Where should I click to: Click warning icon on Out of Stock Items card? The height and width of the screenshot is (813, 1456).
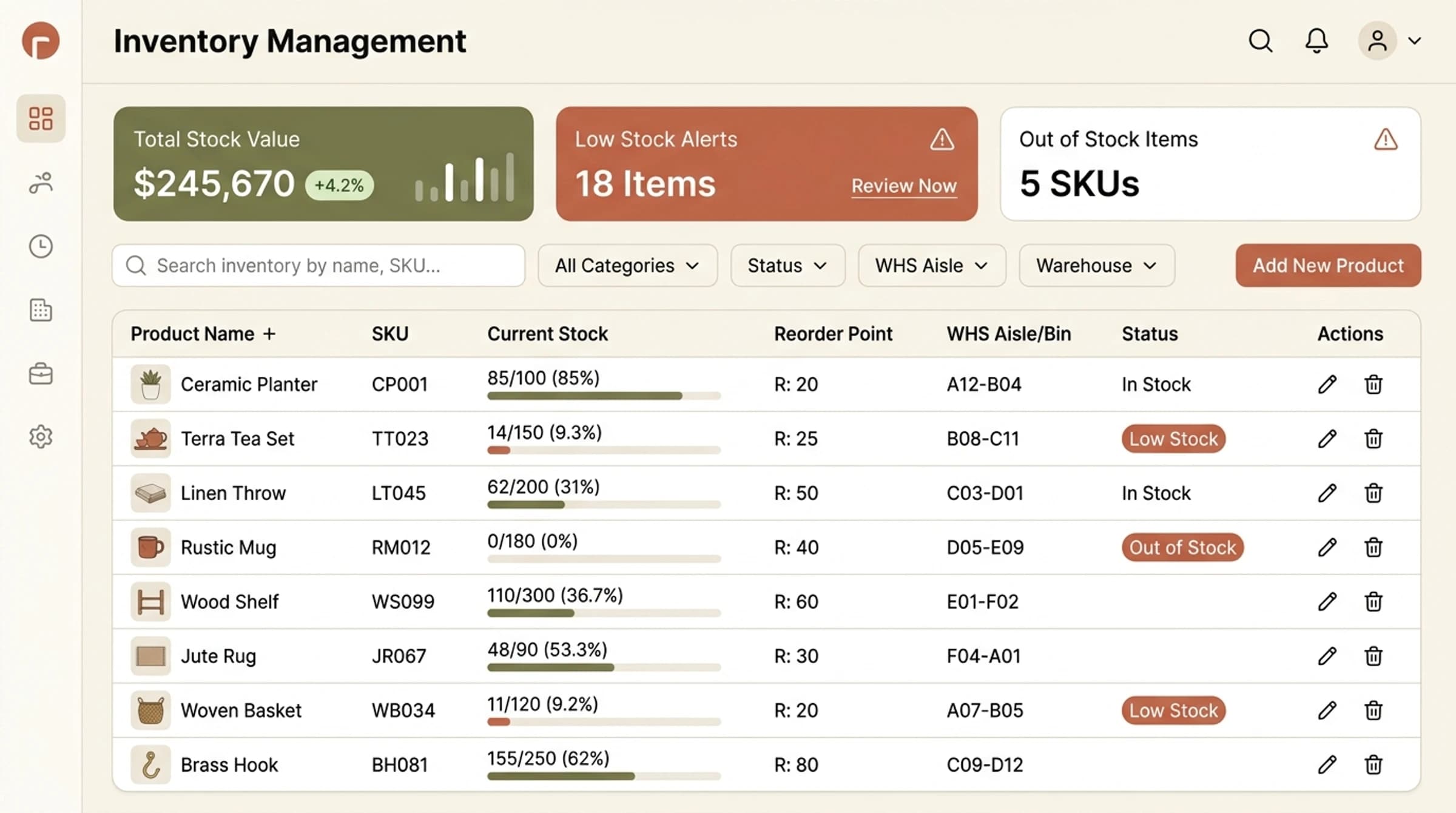point(1386,140)
